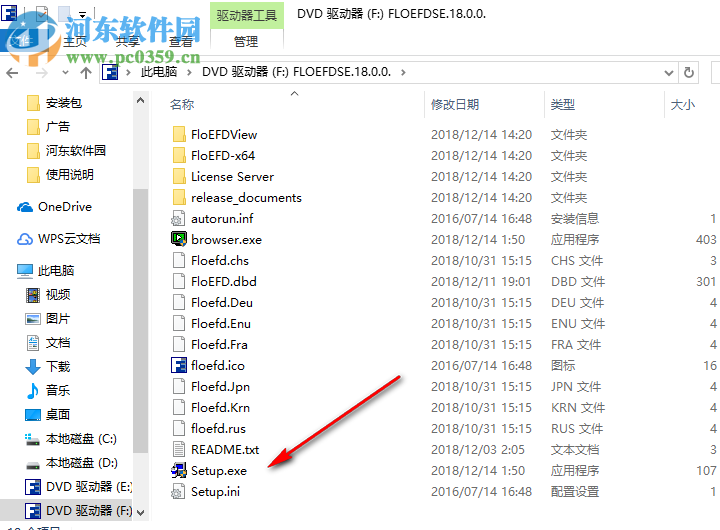720x530 pixels.
Task: Select the floefd.ico icon file
Action: coord(179,366)
